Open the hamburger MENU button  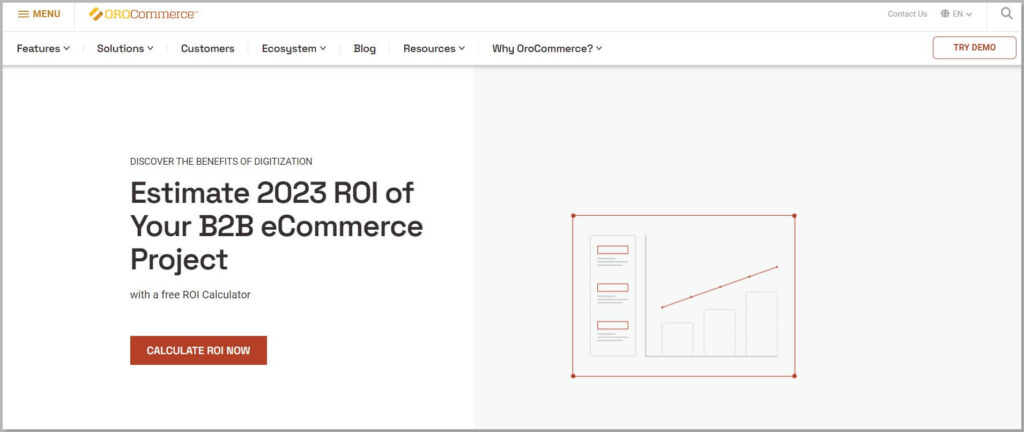[39, 14]
